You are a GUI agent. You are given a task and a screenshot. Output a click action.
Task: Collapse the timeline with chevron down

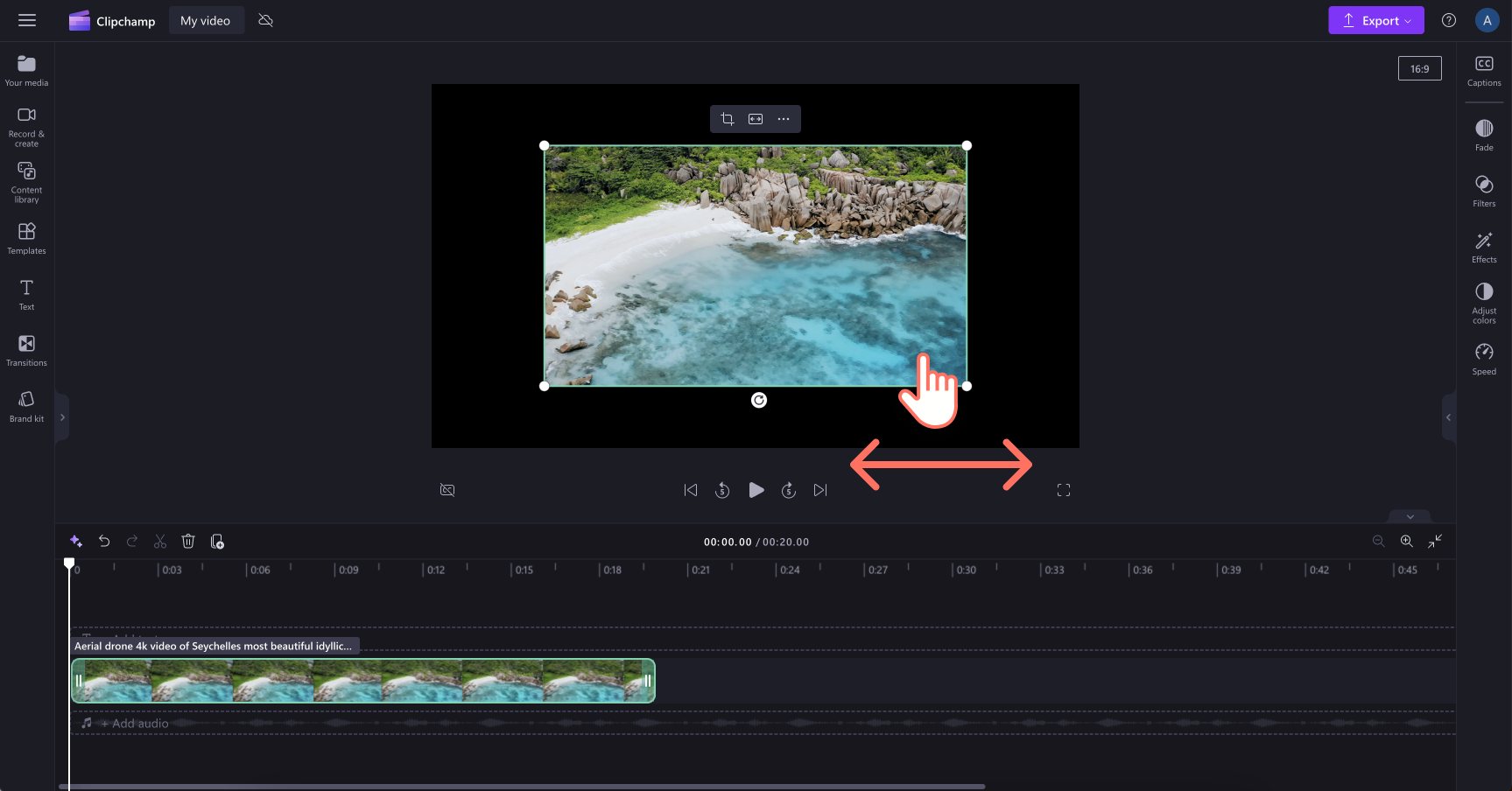coord(1410,516)
